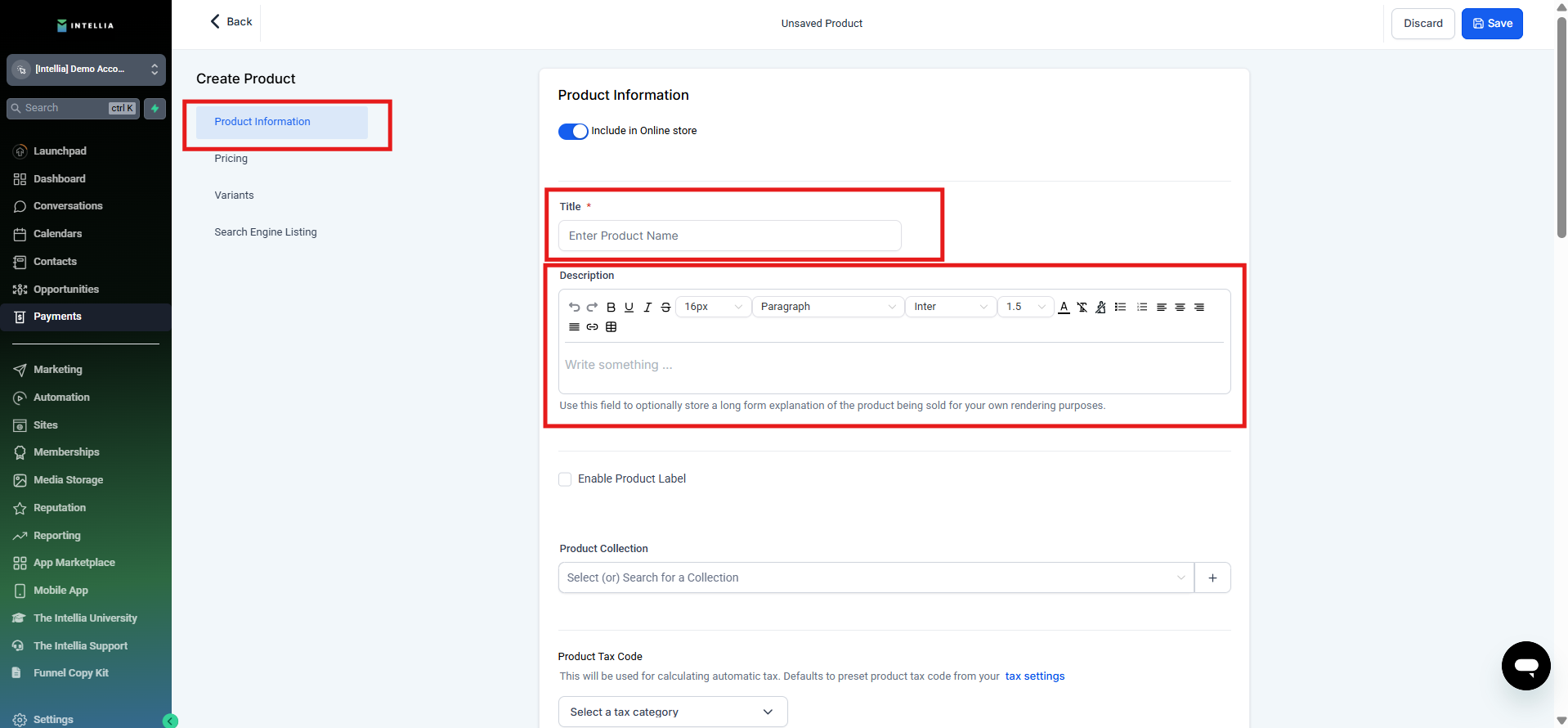Viewport: 1568px width, 728px height.
Task: Undo last edit in description editor
Action: 574,307
